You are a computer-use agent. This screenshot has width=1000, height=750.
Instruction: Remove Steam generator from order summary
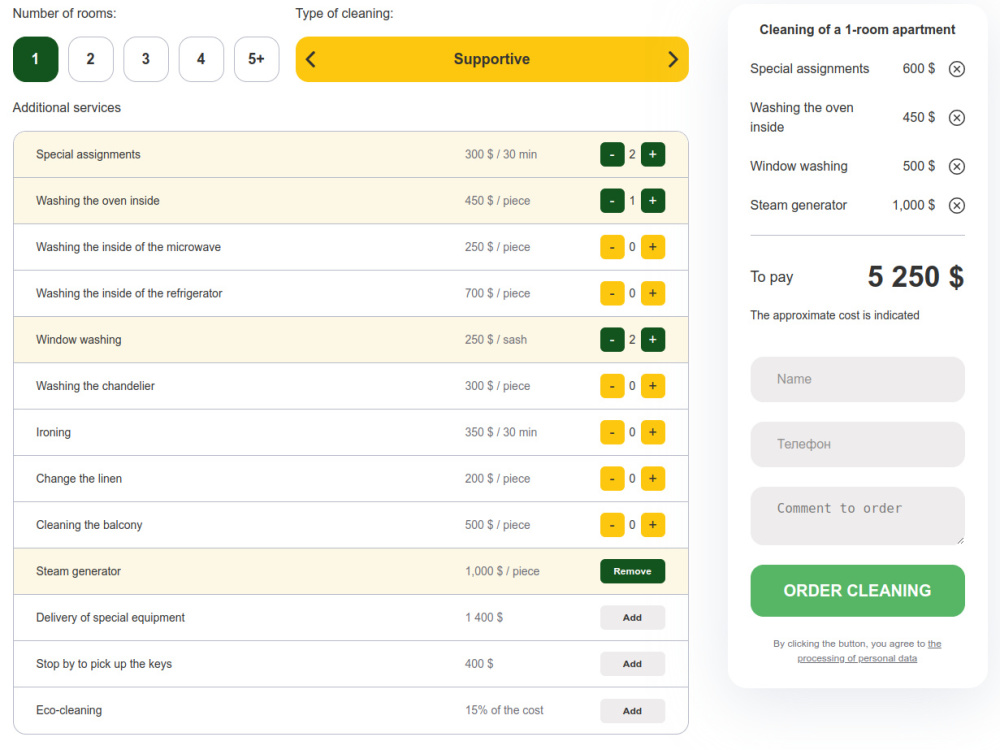[956, 205]
